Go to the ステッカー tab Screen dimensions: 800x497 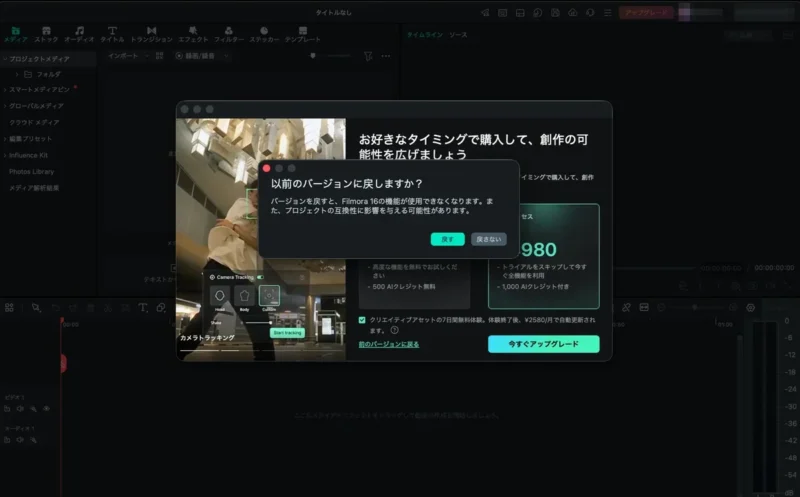(264, 34)
